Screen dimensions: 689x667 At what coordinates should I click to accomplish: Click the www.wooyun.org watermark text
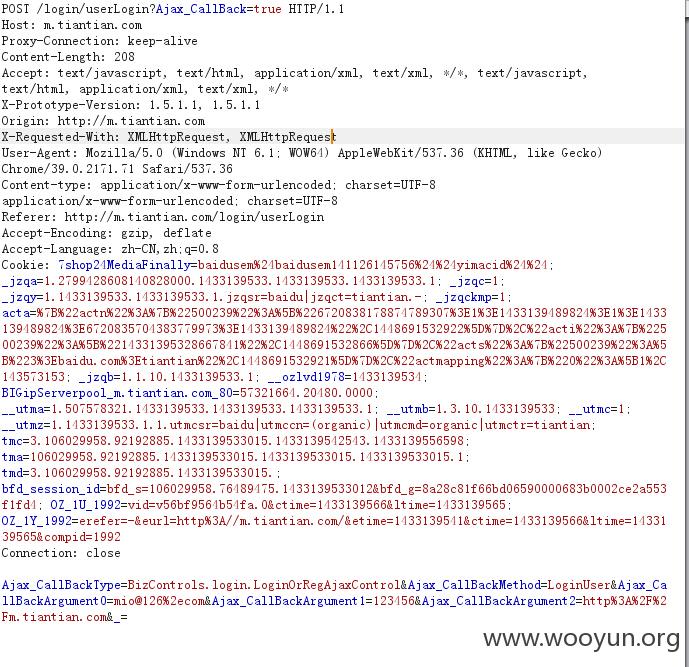click(x=581, y=638)
